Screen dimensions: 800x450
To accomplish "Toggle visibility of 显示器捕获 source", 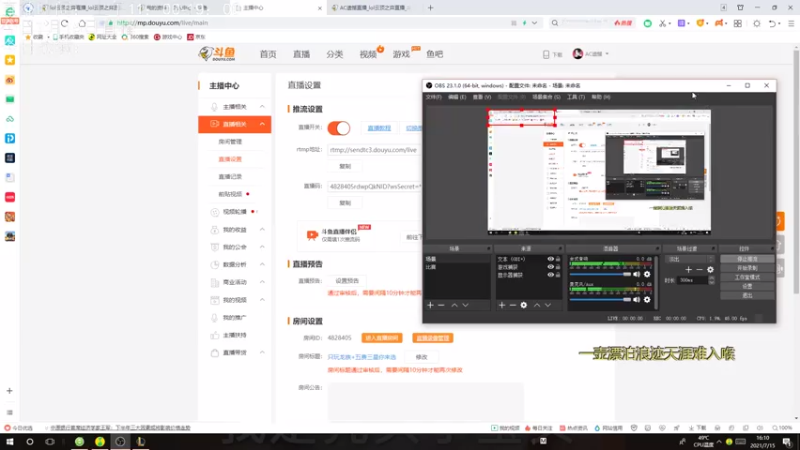I will coord(551,275).
